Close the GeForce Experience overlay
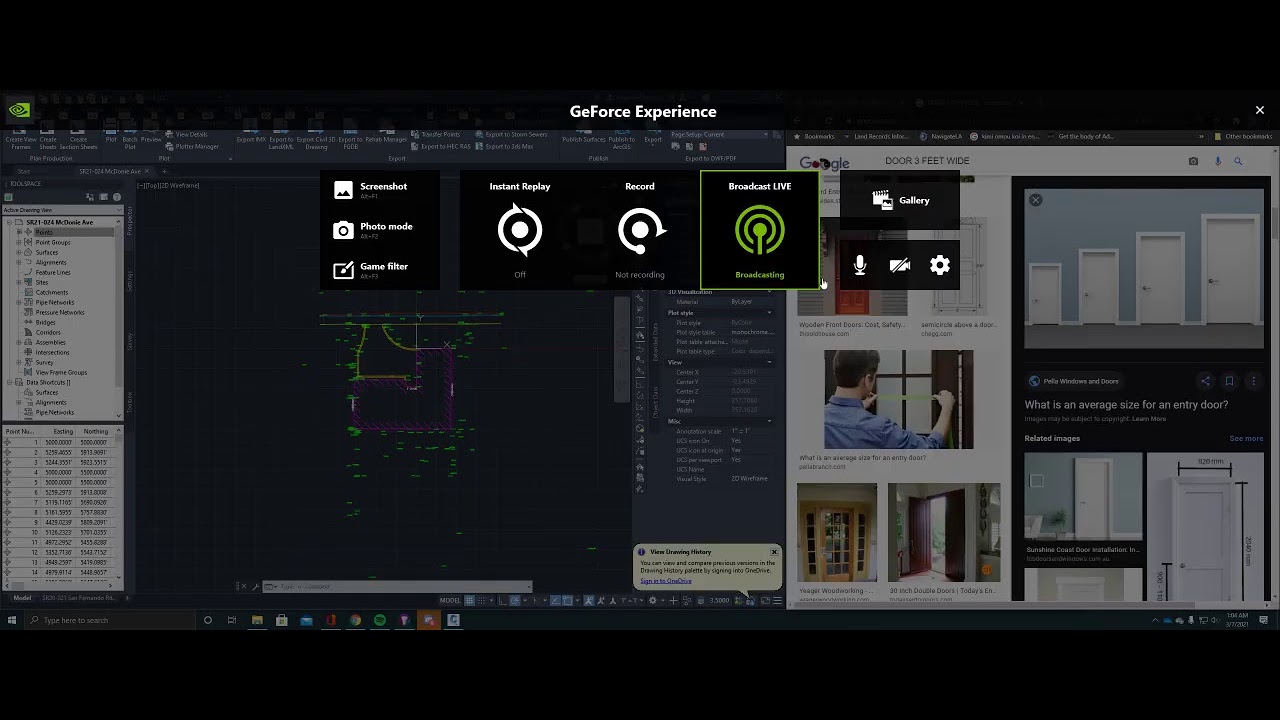This screenshot has height=720, width=1280. pos(1260,110)
